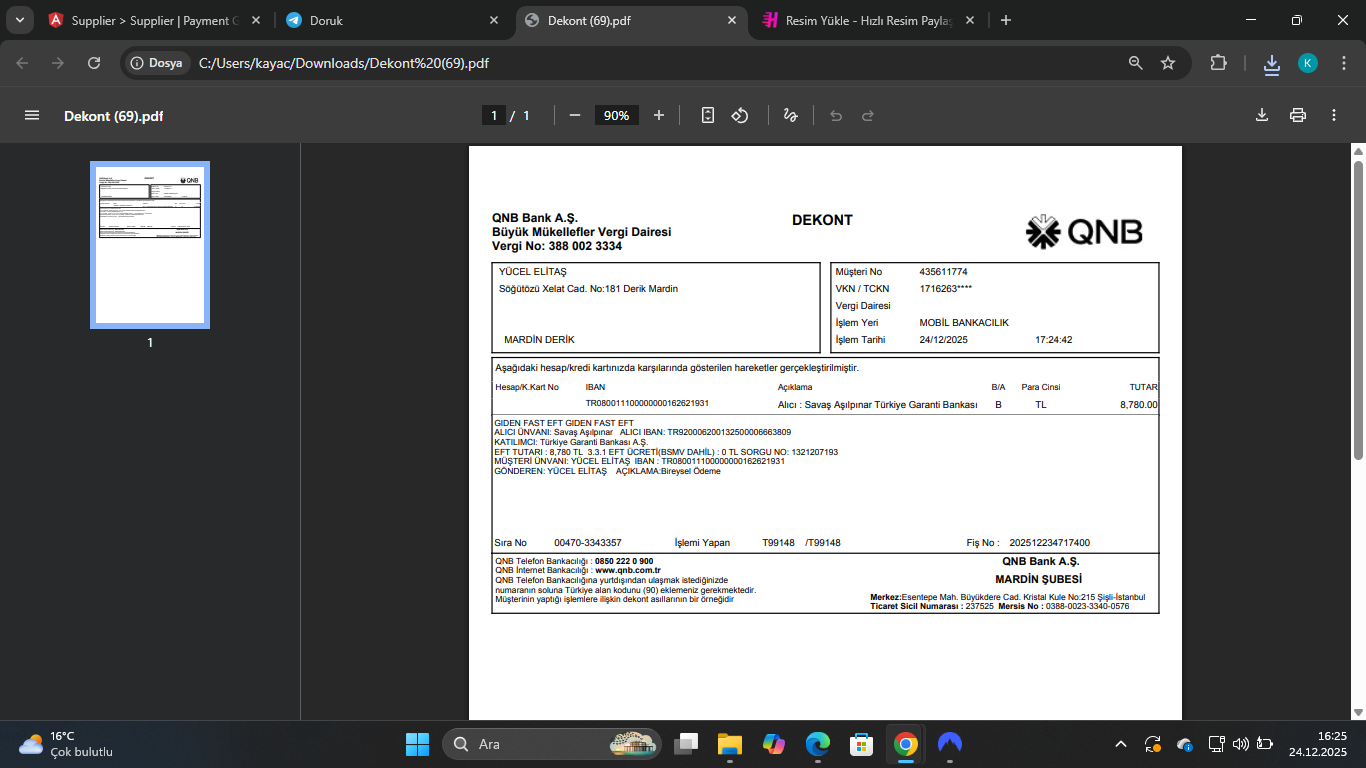
Task: Edit the 90% zoom level field
Action: (617, 115)
